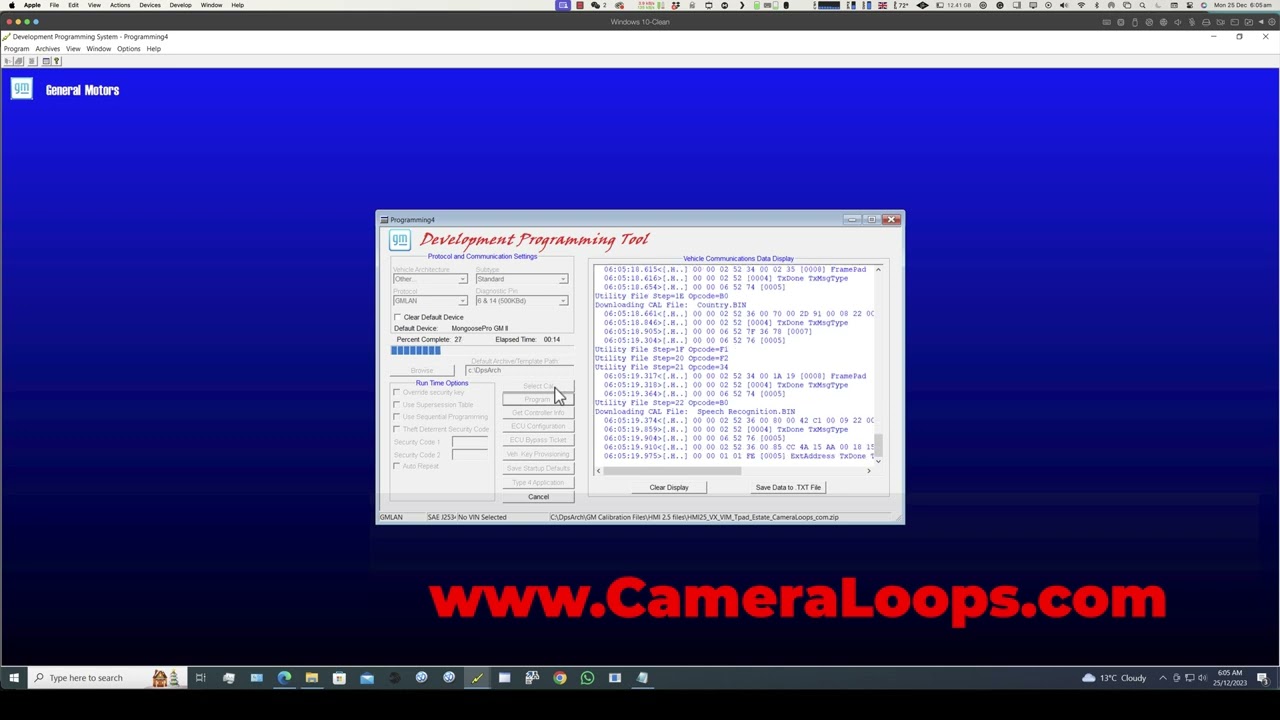The width and height of the screenshot is (1280, 720).
Task: Click the vertical scrollbar thumb of data display
Action: point(878,445)
